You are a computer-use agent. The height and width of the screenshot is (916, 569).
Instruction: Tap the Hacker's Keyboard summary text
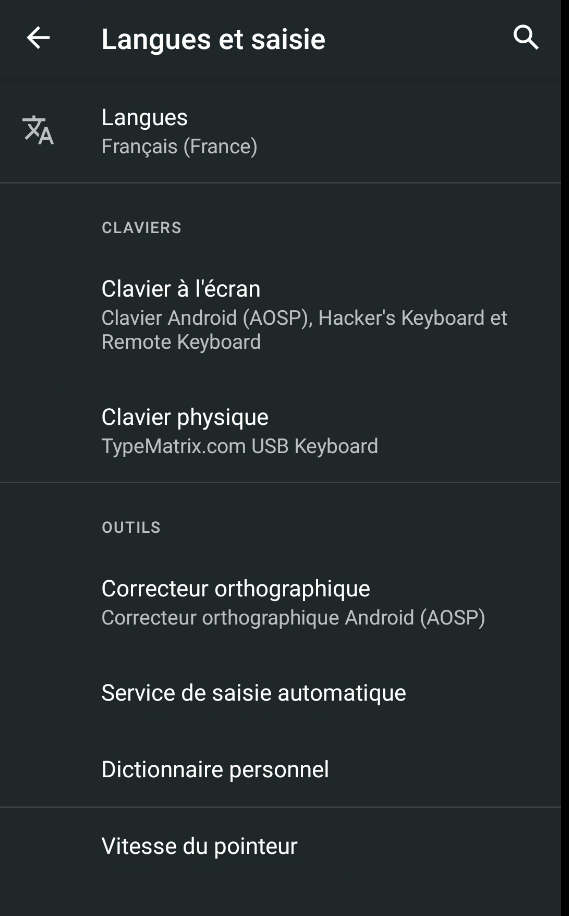[401, 318]
